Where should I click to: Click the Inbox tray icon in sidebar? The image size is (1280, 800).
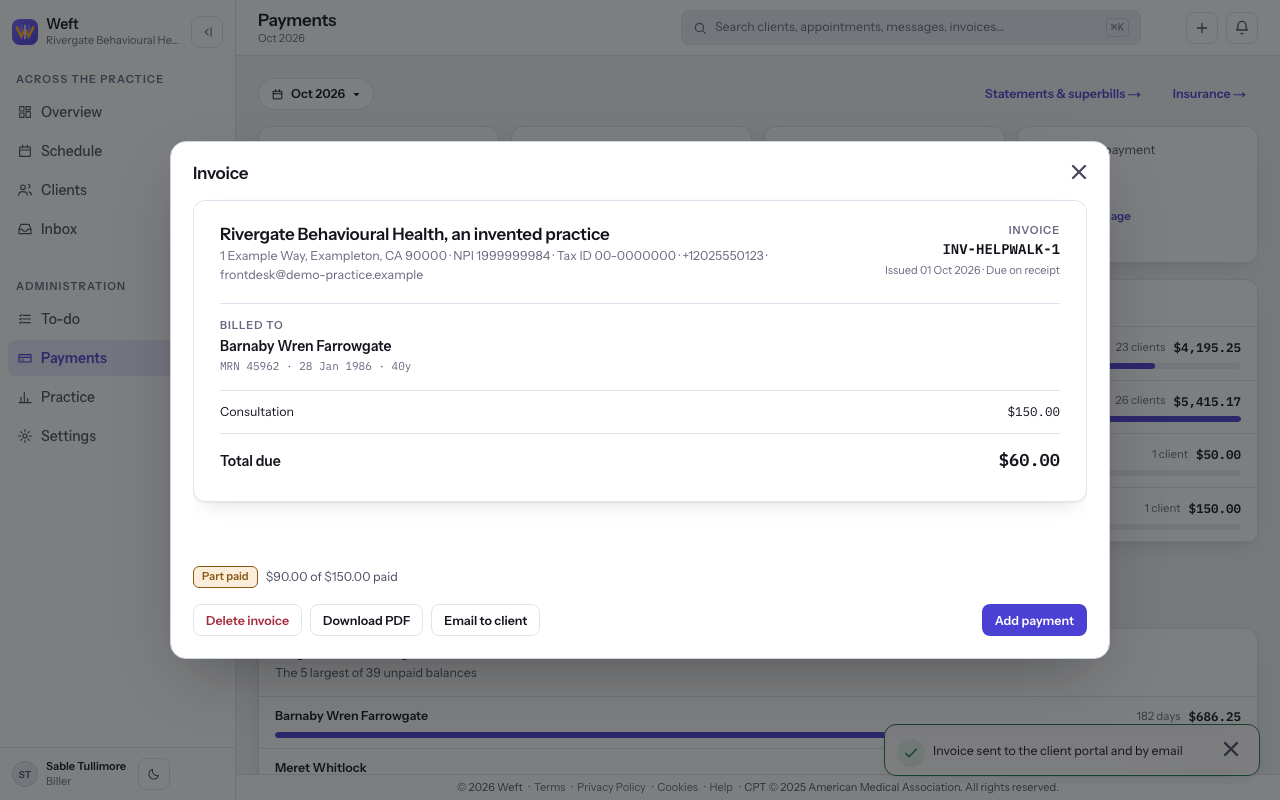25,229
